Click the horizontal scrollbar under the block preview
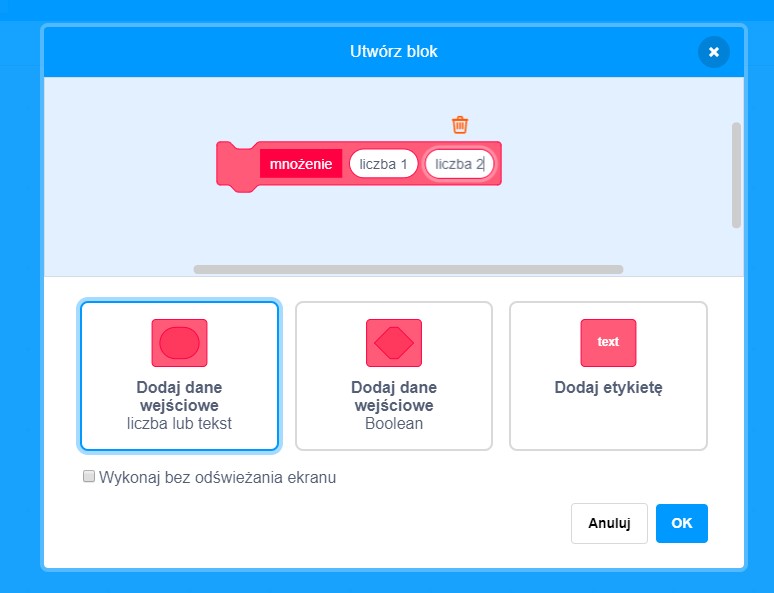774x593 pixels. [408, 269]
